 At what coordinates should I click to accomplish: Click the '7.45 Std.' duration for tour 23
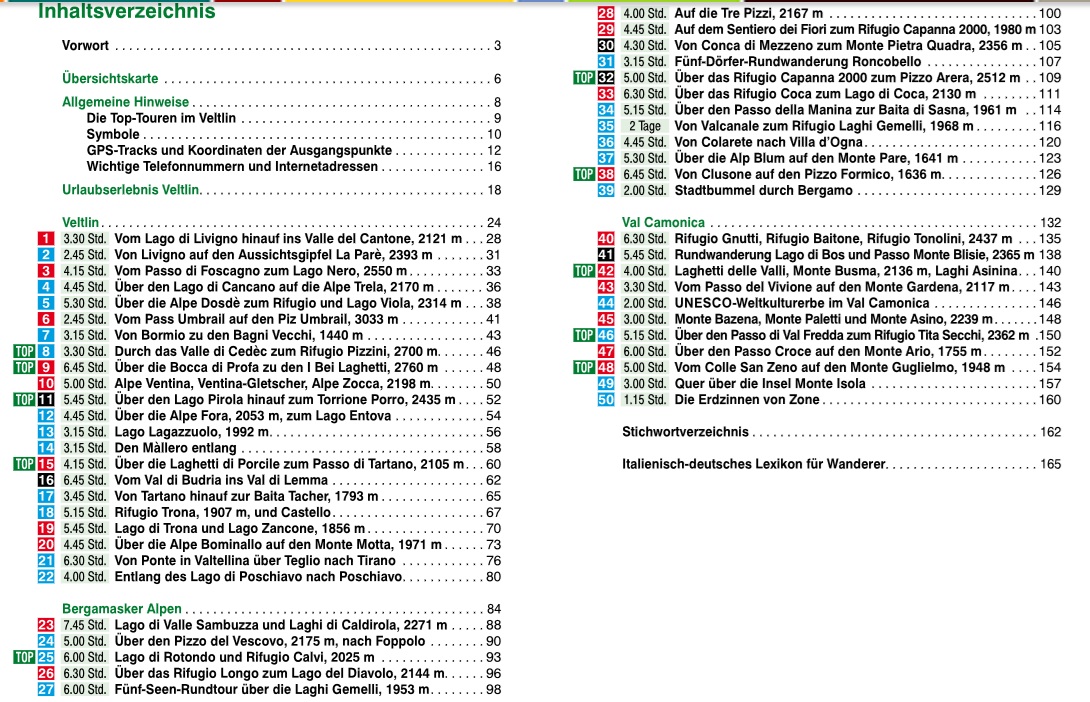coord(84,626)
